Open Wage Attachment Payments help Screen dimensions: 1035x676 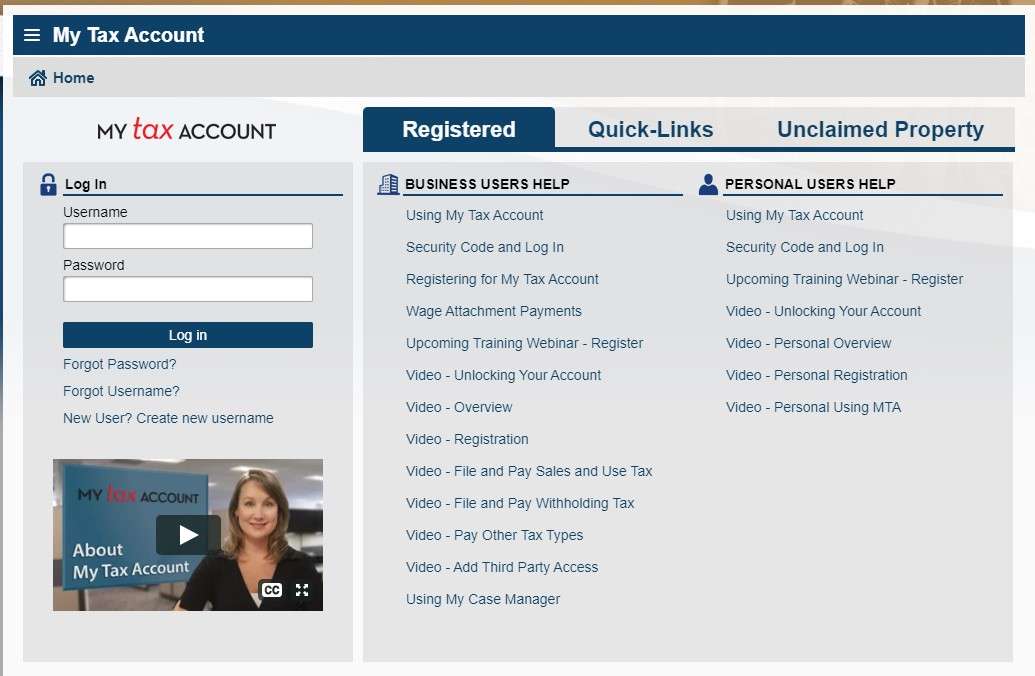coord(493,311)
